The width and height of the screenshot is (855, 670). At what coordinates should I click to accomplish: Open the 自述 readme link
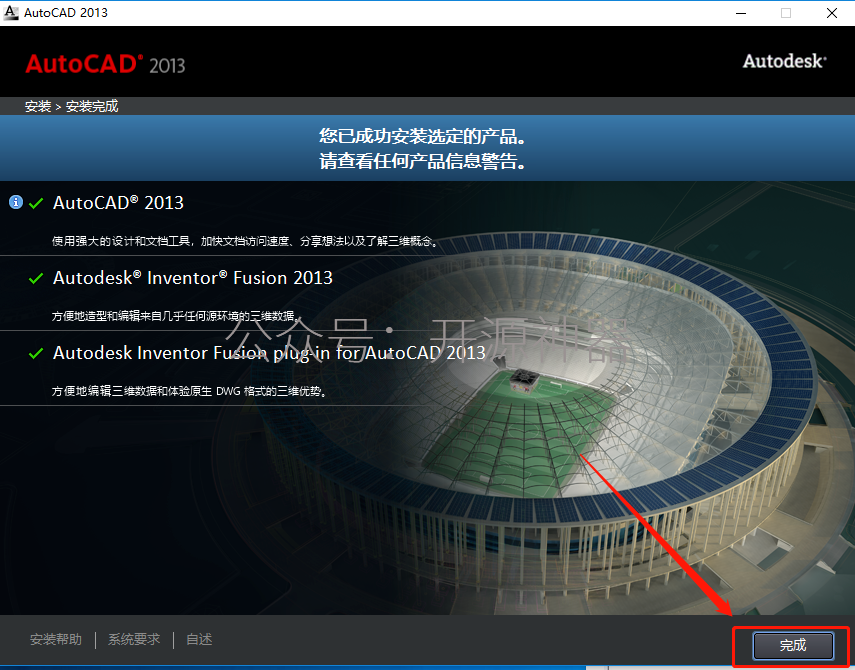pyautogui.click(x=199, y=639)
